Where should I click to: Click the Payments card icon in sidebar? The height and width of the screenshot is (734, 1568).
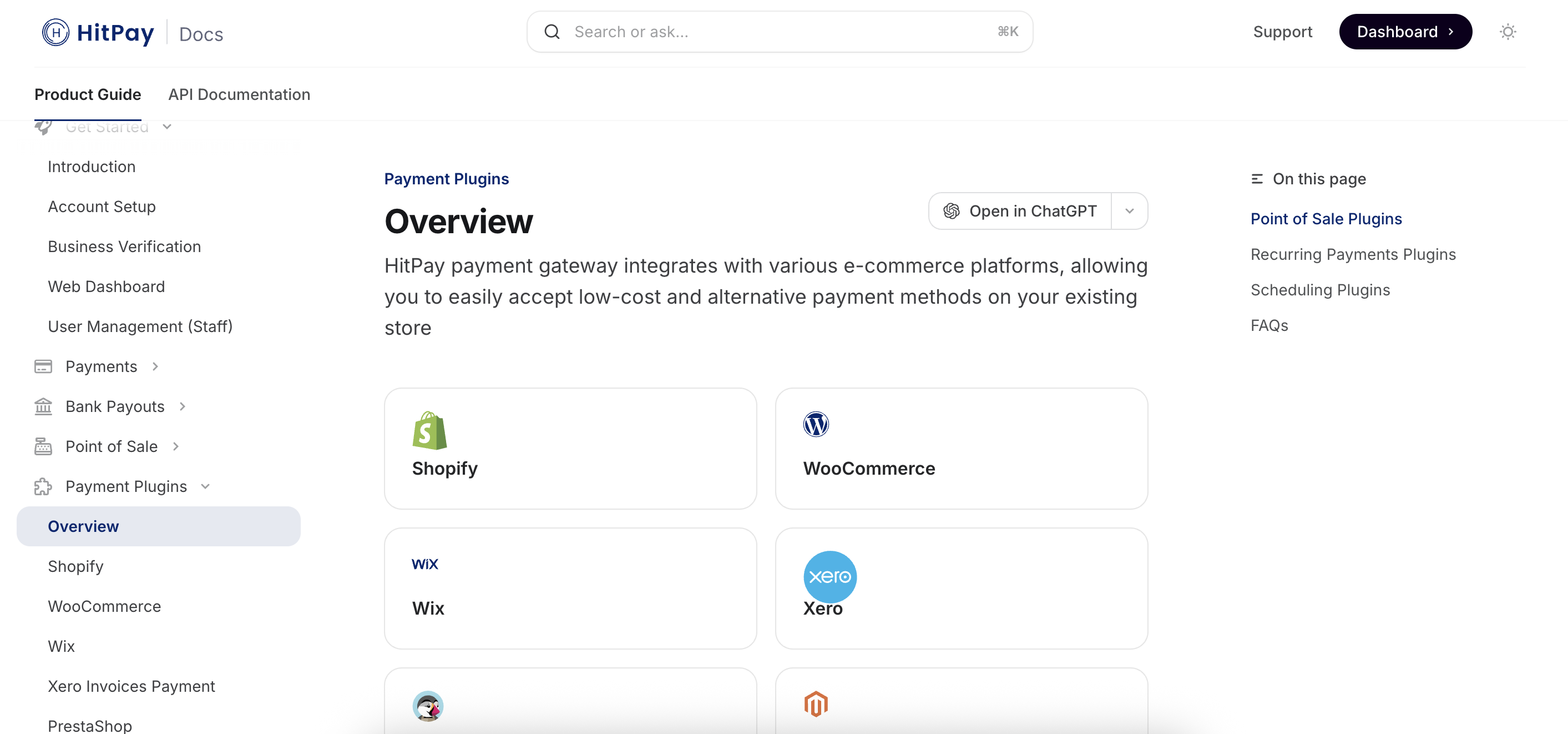[x=43, y=366]
